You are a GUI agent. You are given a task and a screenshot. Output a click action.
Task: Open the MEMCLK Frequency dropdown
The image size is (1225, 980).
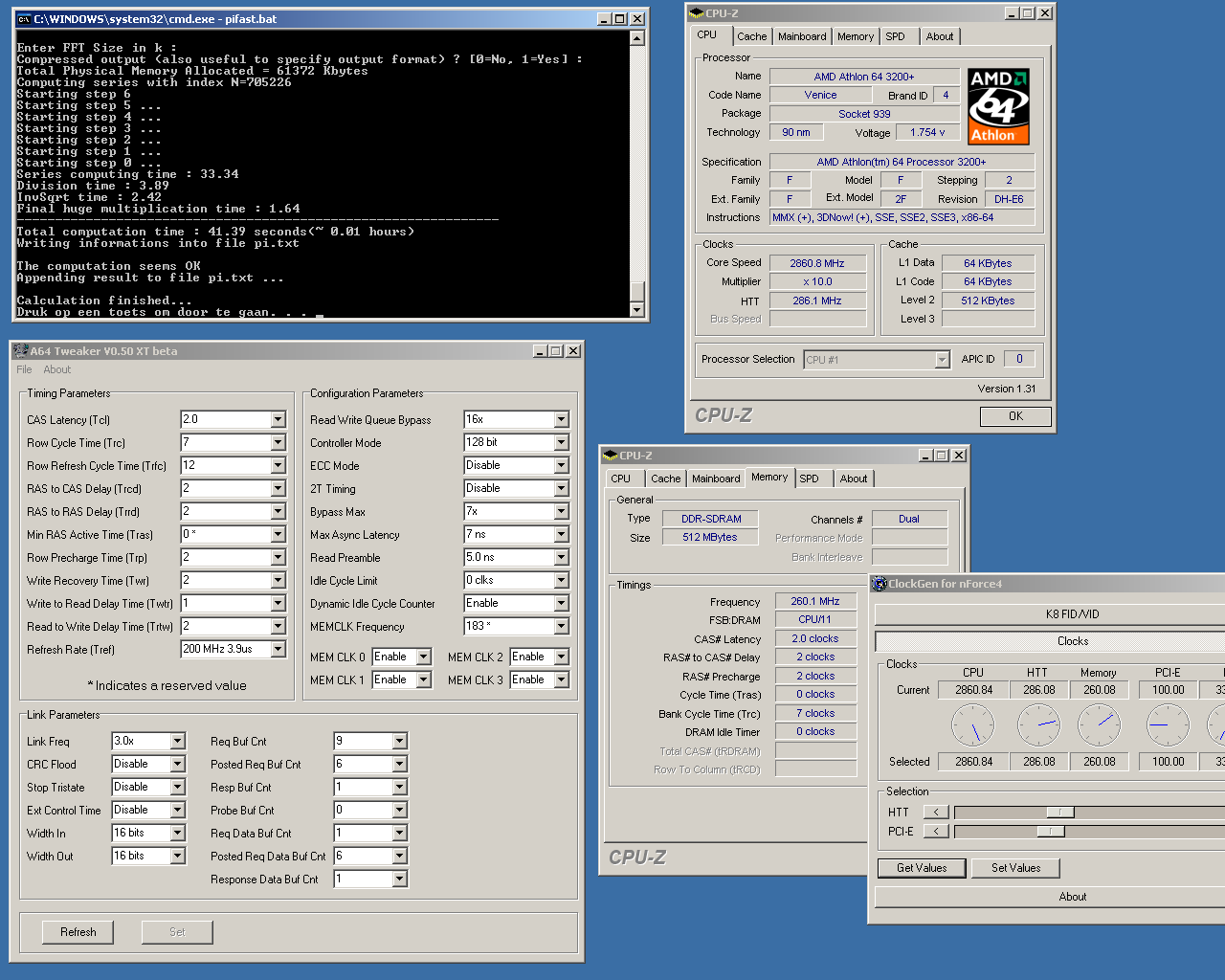(x=561, y=626)
